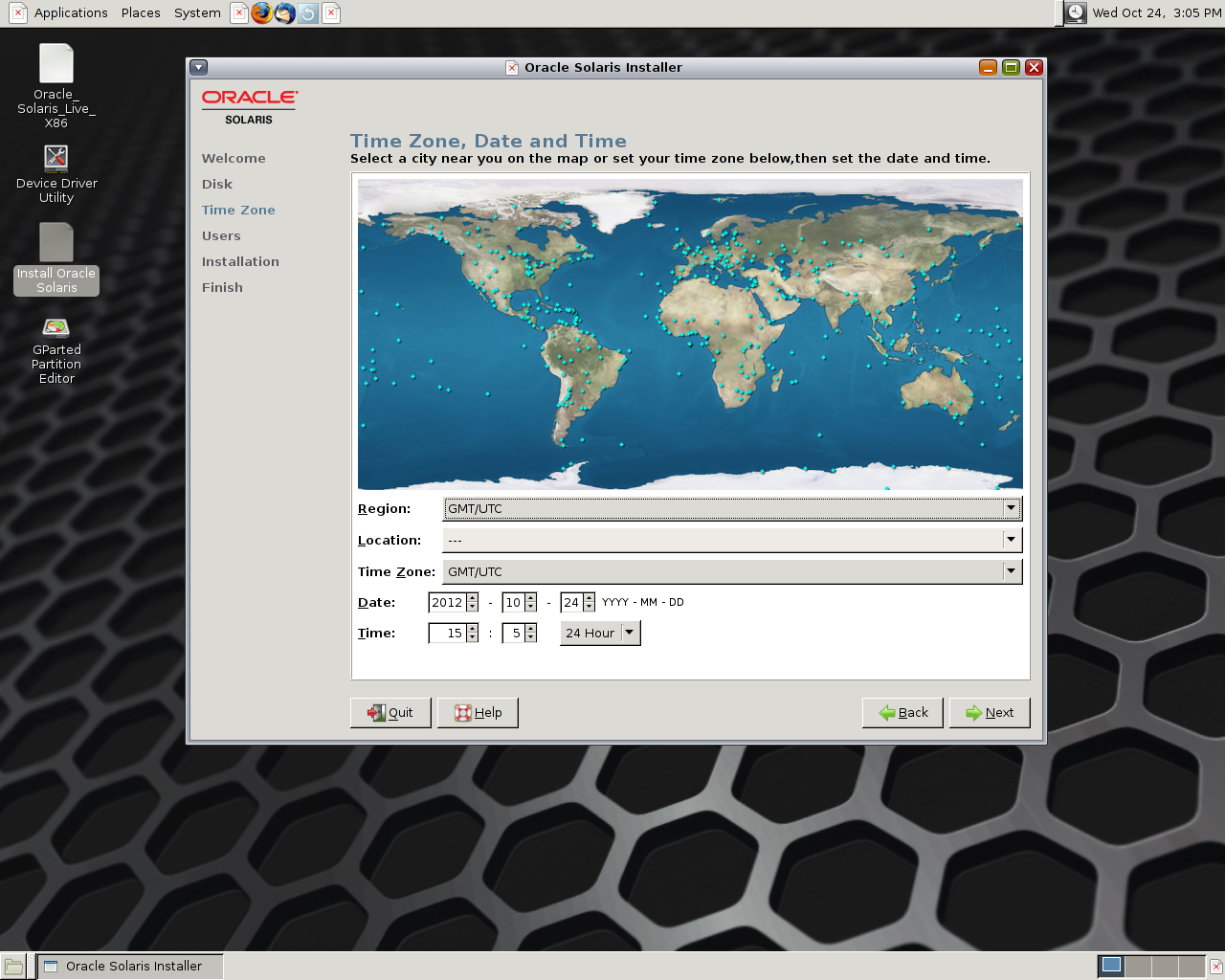Click the hour input field
Screen dimensions: 1225x980
[x=447, y=634]
